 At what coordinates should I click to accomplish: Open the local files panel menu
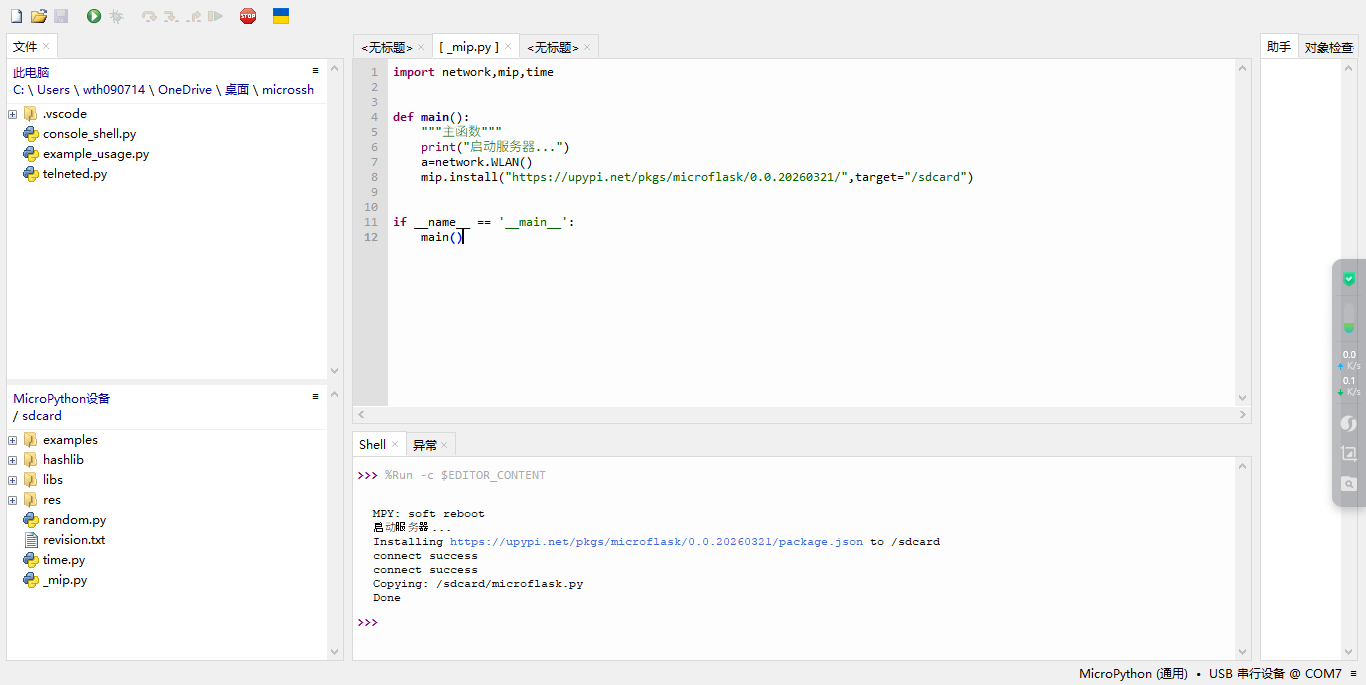[x=316, y=71]
